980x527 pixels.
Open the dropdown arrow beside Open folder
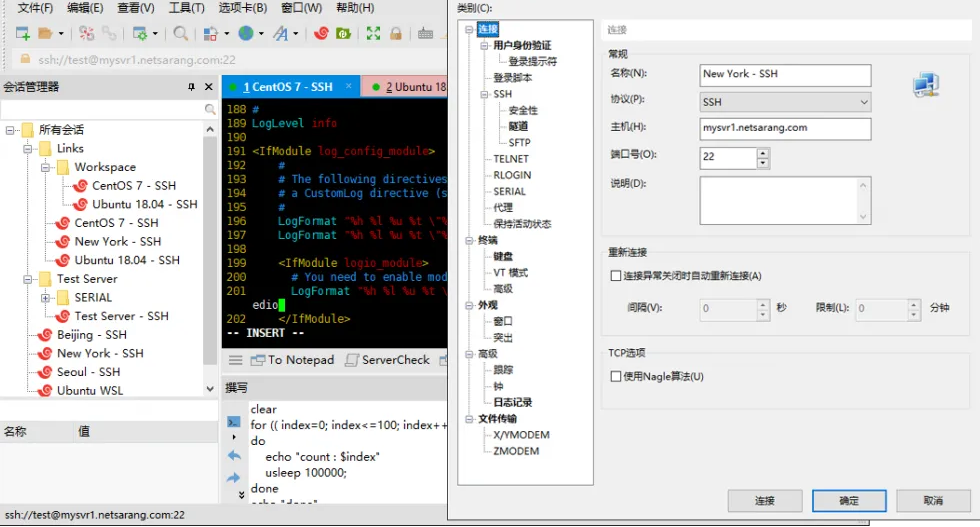click(x=61, y=34)
